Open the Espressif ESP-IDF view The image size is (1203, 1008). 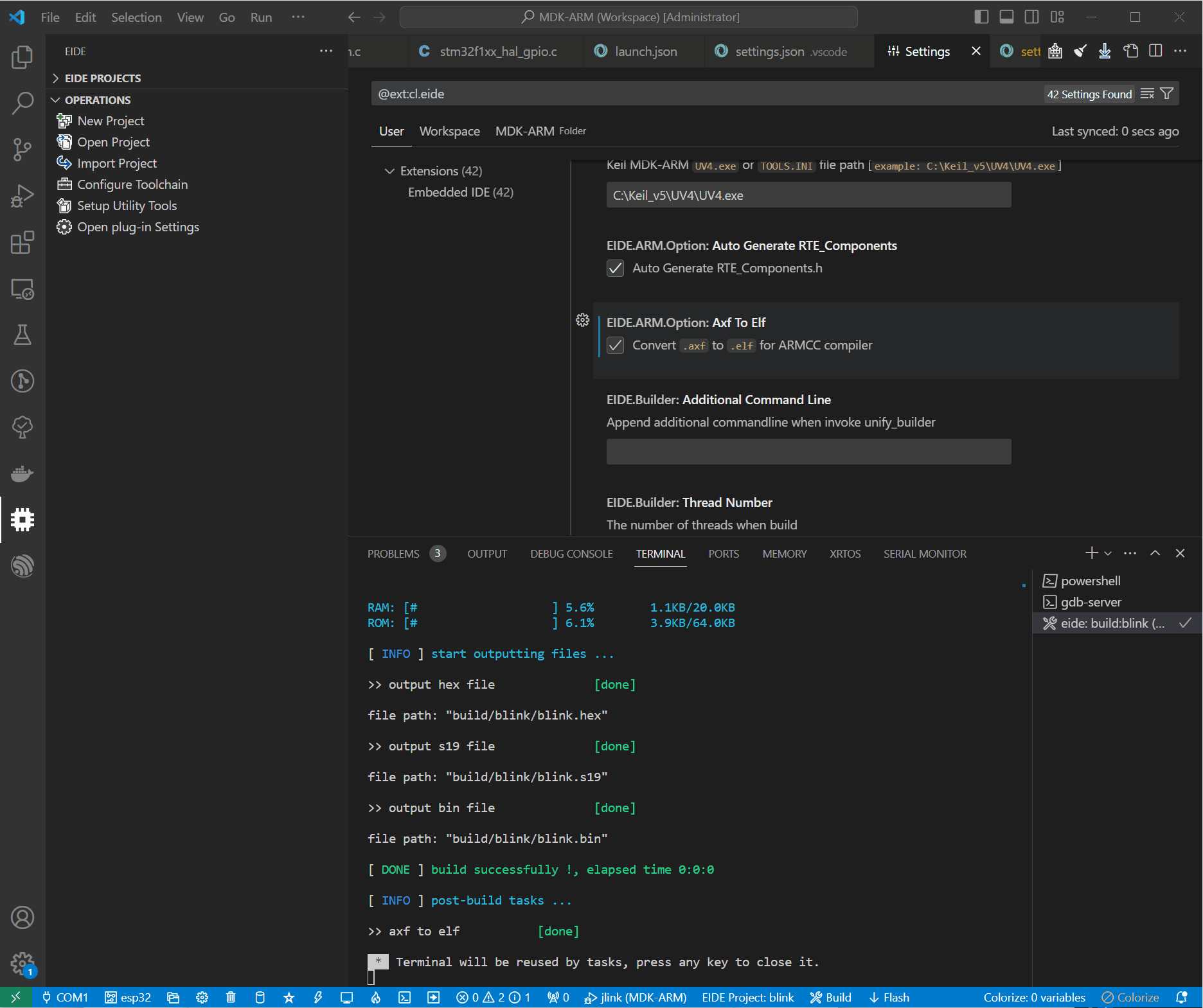22,566
